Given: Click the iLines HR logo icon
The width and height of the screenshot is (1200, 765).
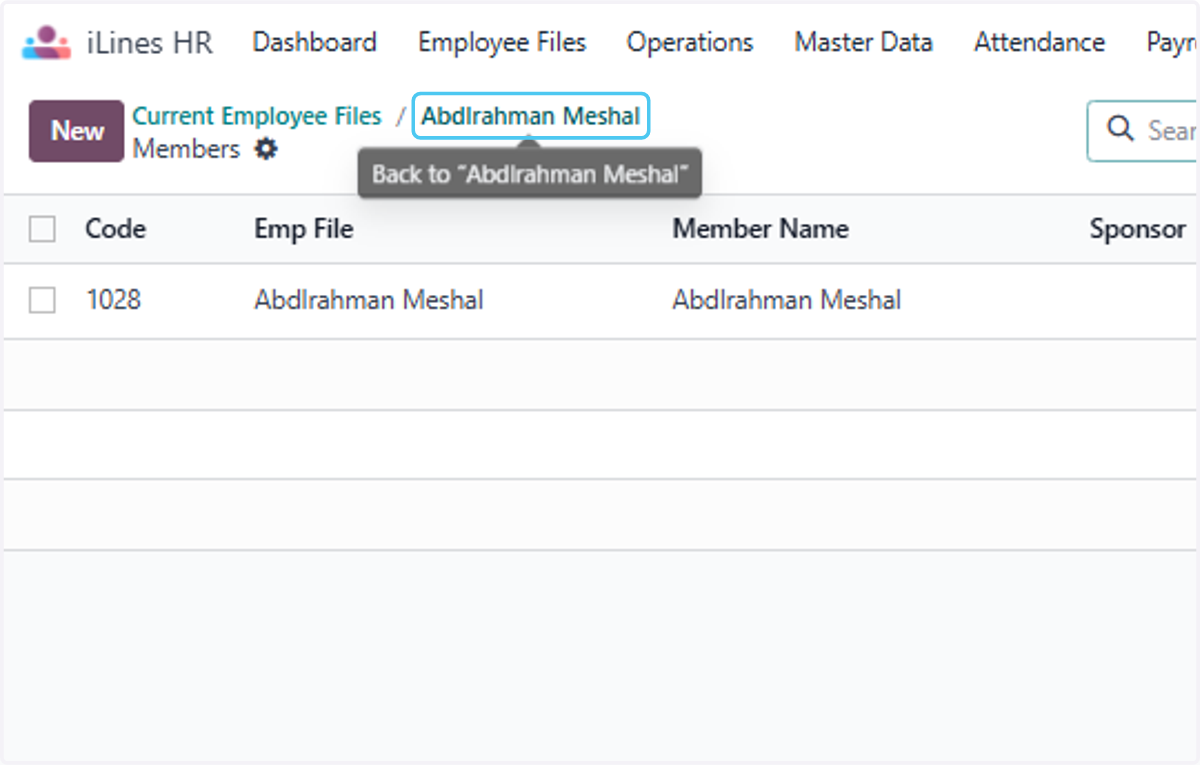Looking at the screenshot, I should tap(46, 43).
